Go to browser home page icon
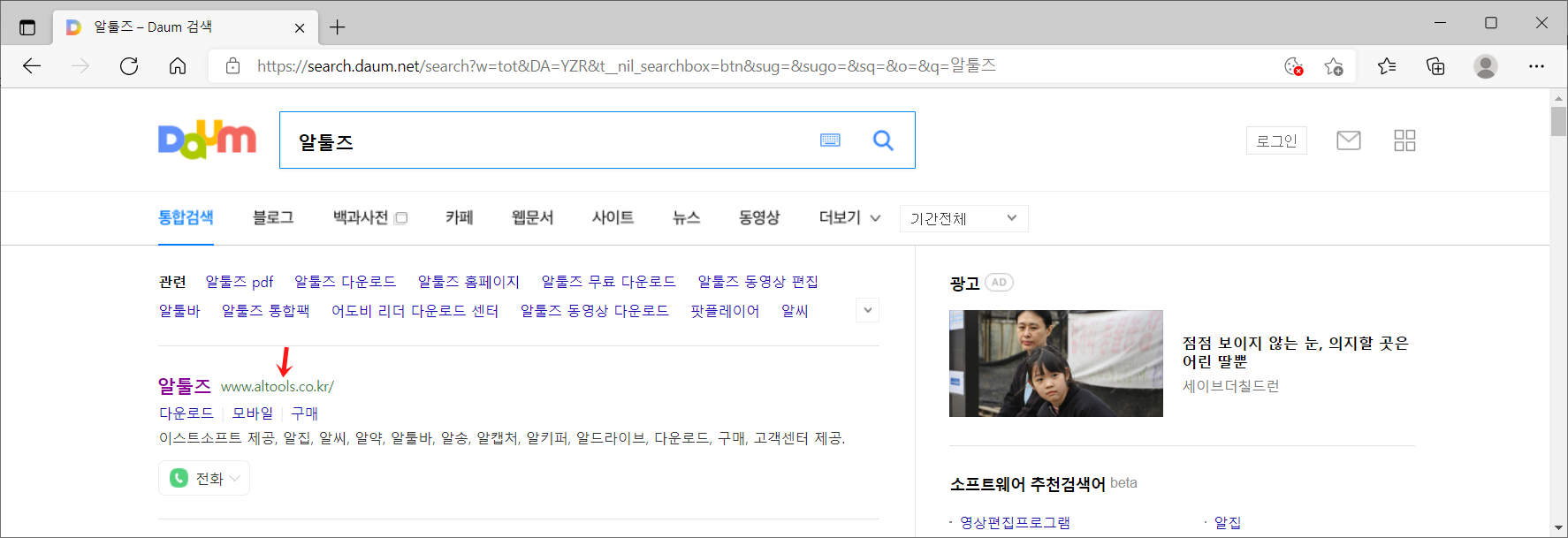This screenshot has width=1568, height=538. click(x=178, y=66)
